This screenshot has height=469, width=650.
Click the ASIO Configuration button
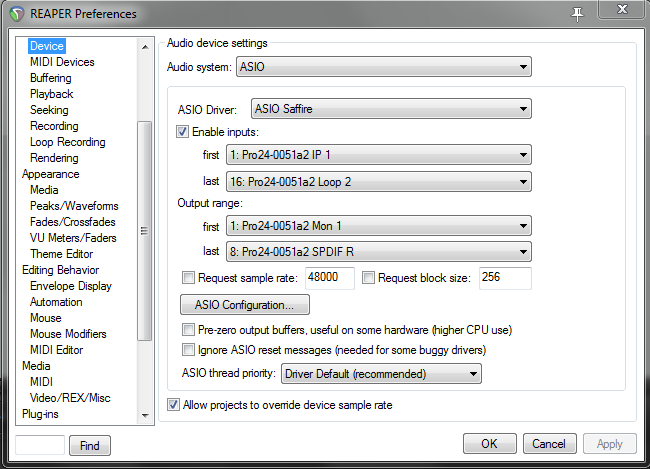pos(245,304)
